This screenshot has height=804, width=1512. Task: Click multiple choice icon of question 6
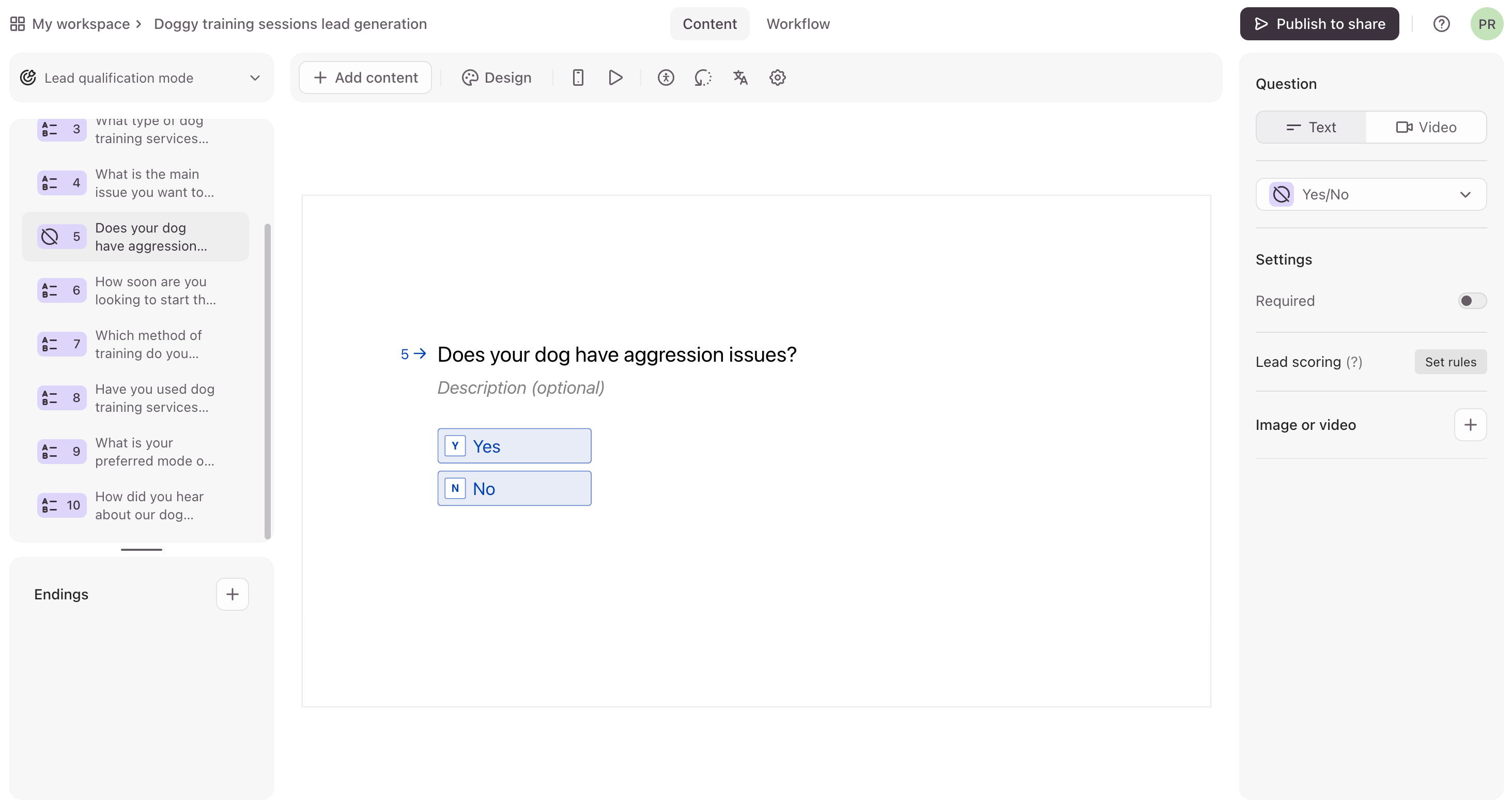coord(50,290)
